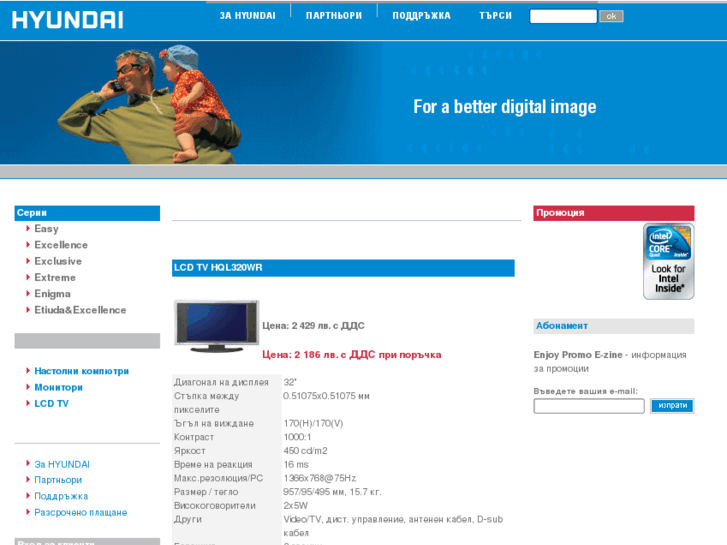Click the red arrow beside Партньори sidebar link

pyautogui.click(x=28, y=480)
